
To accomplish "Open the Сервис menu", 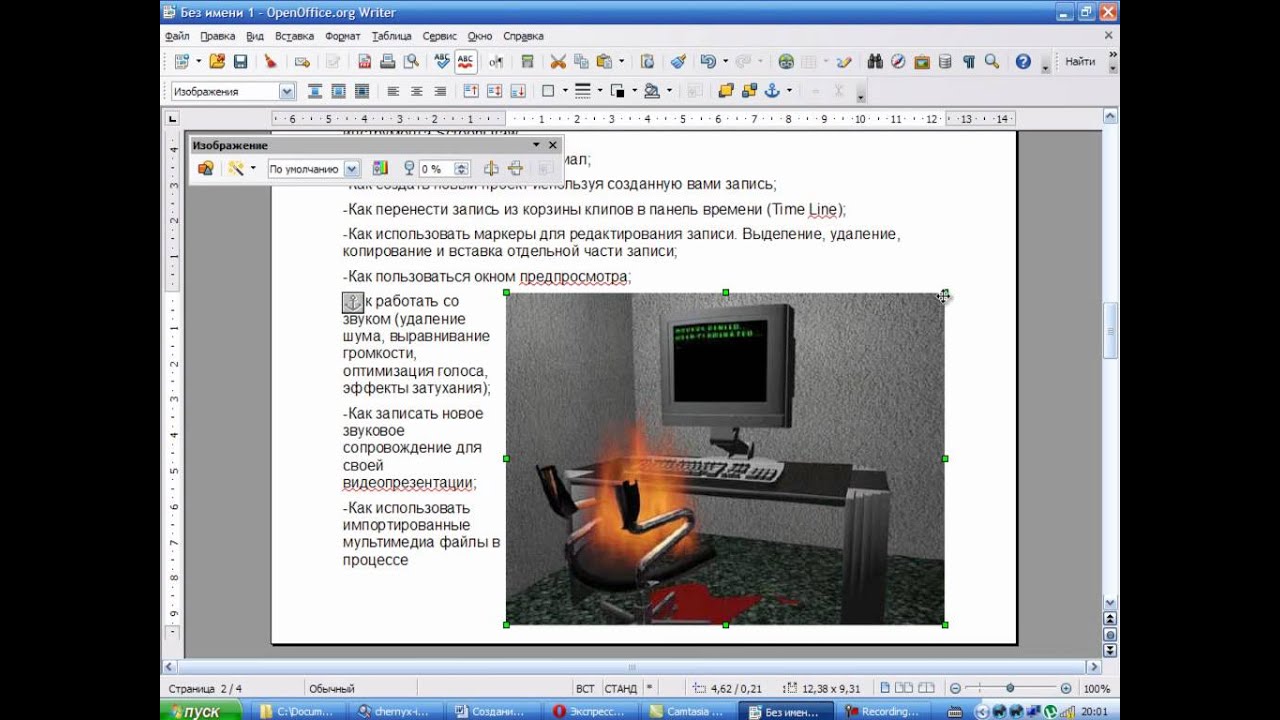I will click(439, 36).
